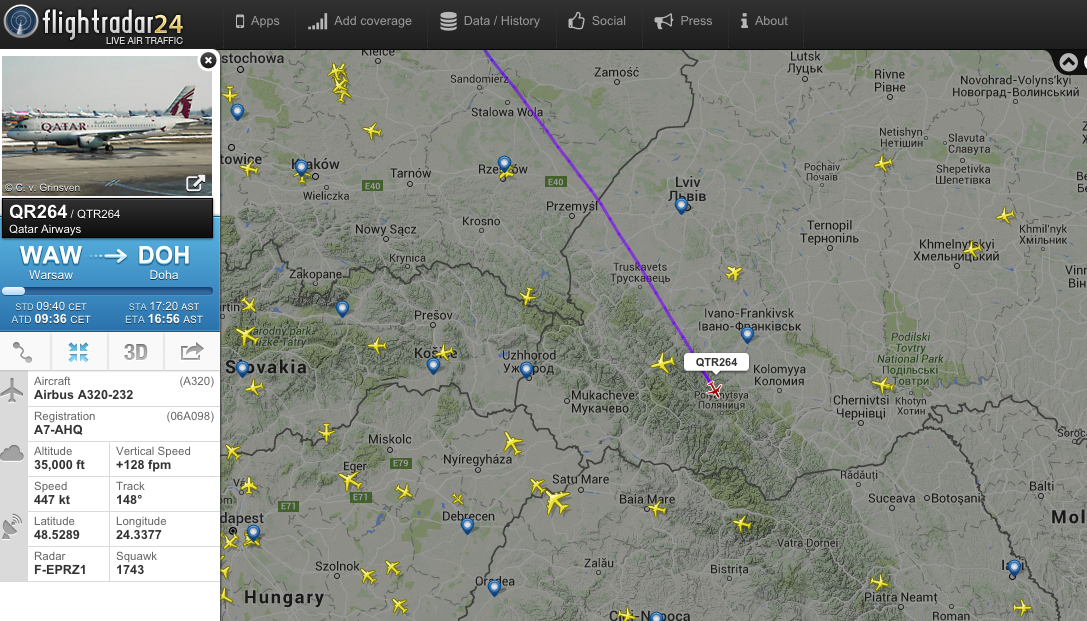Select the large yellow aircraft near Satu Mare

[556, 500]
